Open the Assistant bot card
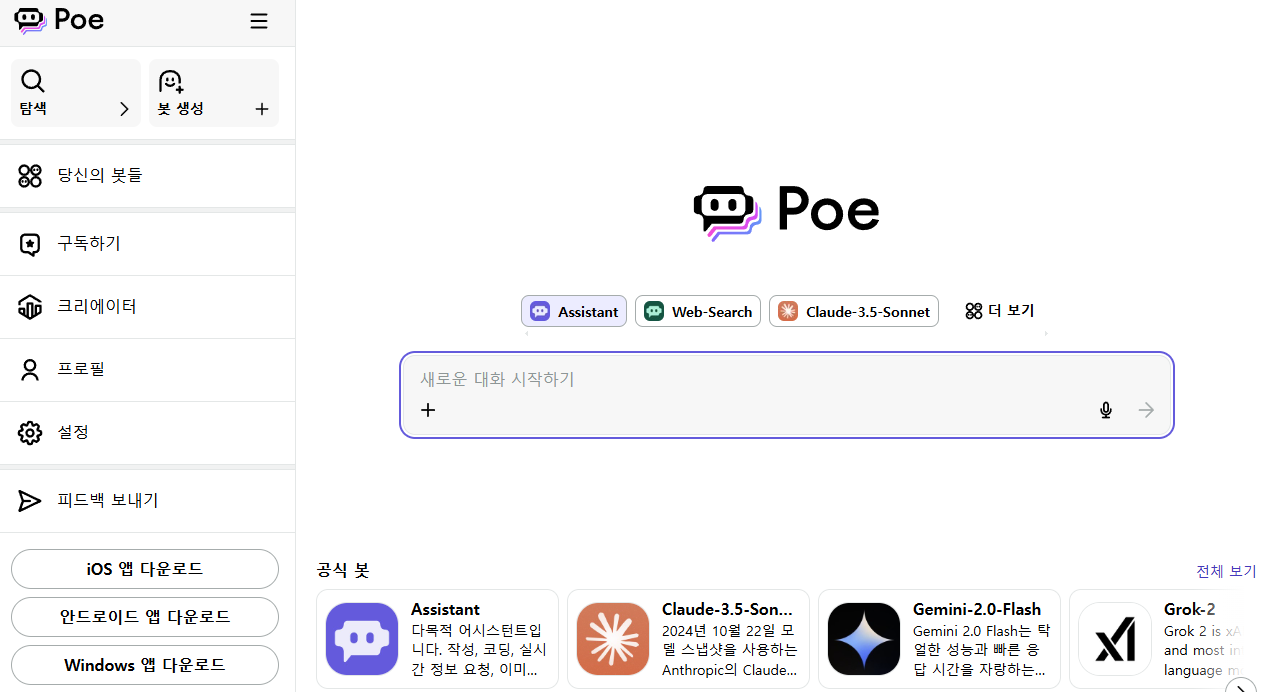The image size is (1269, 692). pyautogui.click(x=437, y=639)
